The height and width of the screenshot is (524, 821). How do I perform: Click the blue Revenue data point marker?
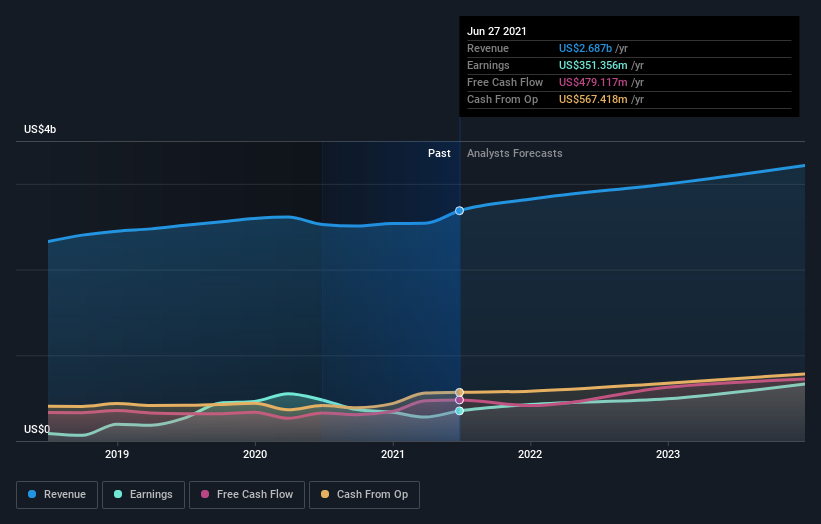[x=459, y=210]
